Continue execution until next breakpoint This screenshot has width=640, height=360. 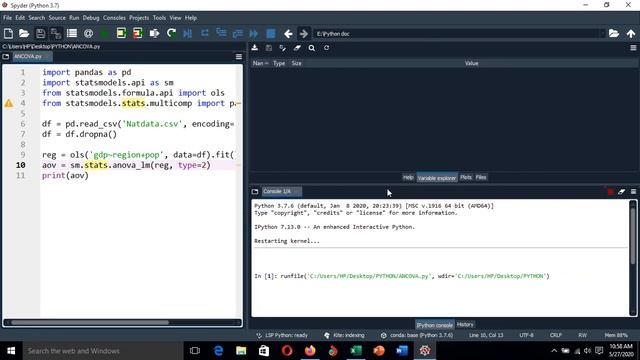pyautogui.click(x=254, y=33)
